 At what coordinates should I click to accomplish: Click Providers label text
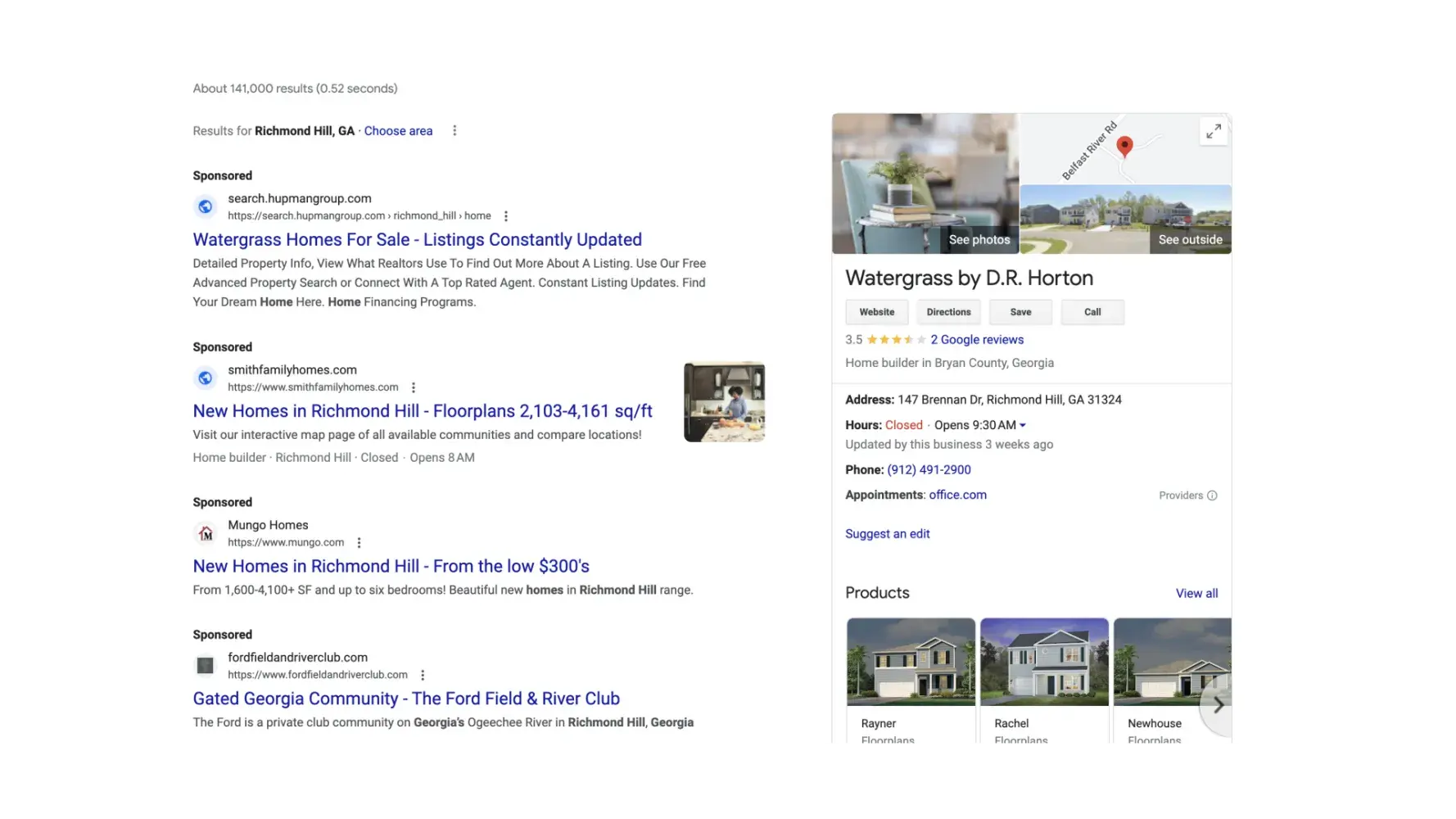click(1181, 495)
